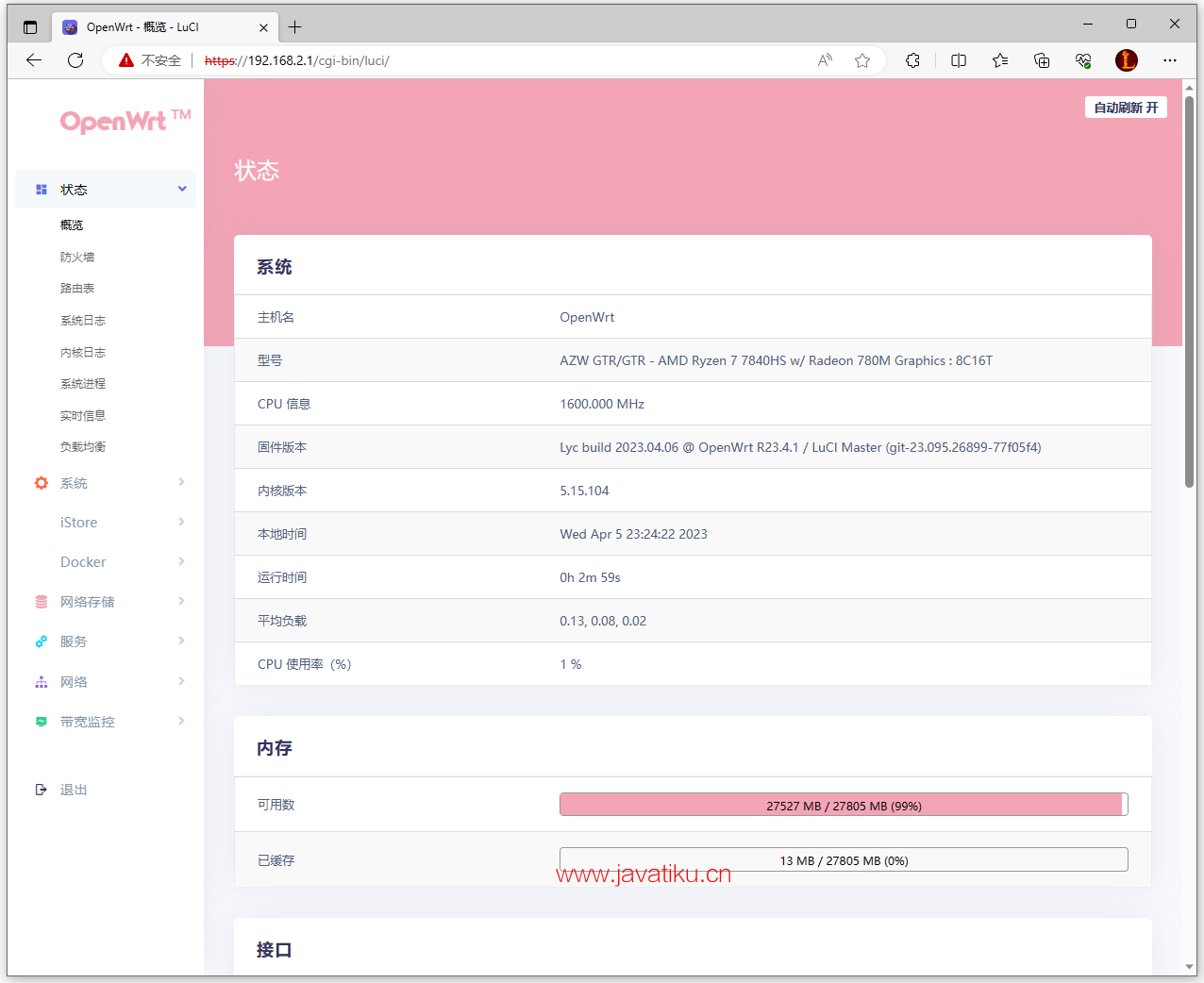Screen dimensions: 1204x983
Task: Open tab actions menu icon
Action: [30, 27]
